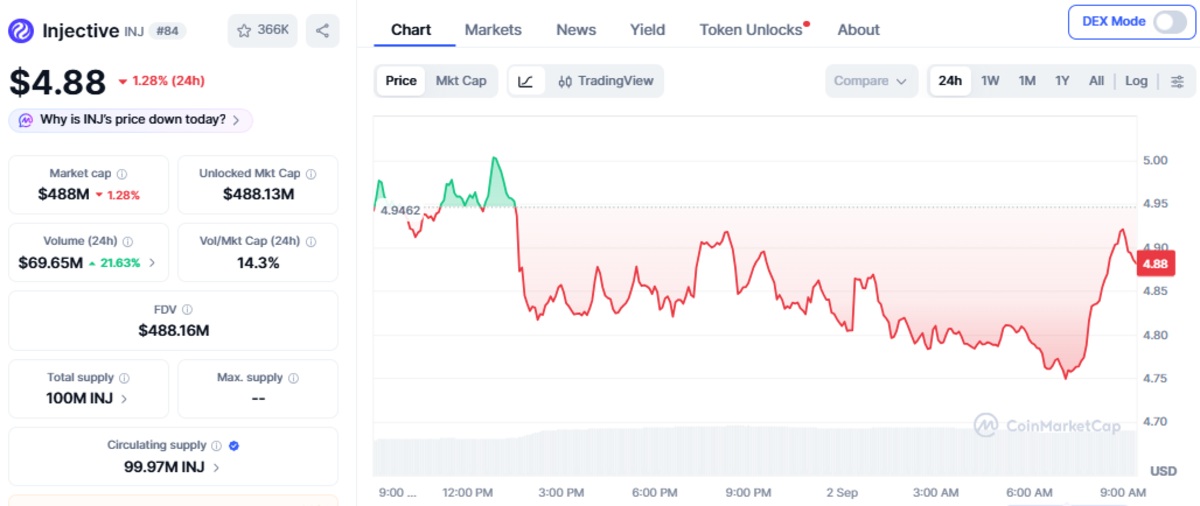Click the $488.16M FDV value
Viewport: 1200px width, 506px height.
click(x=174, y=330)
